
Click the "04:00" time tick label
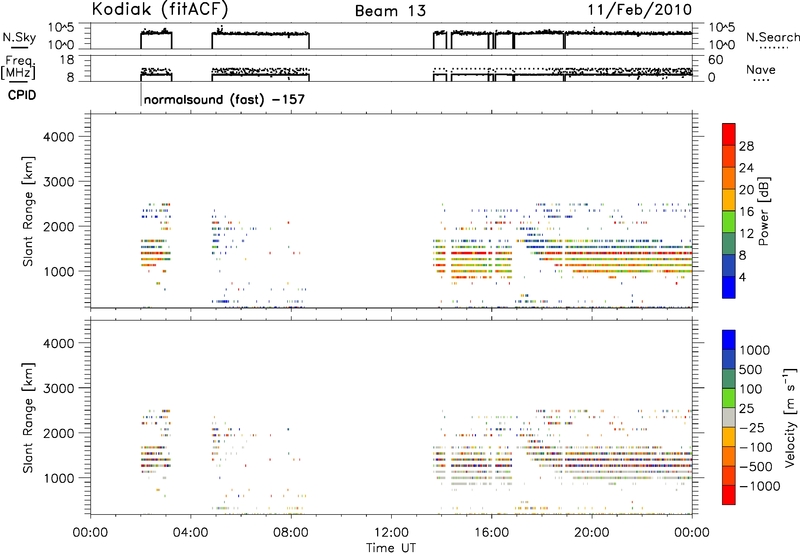tap(190, 533)
